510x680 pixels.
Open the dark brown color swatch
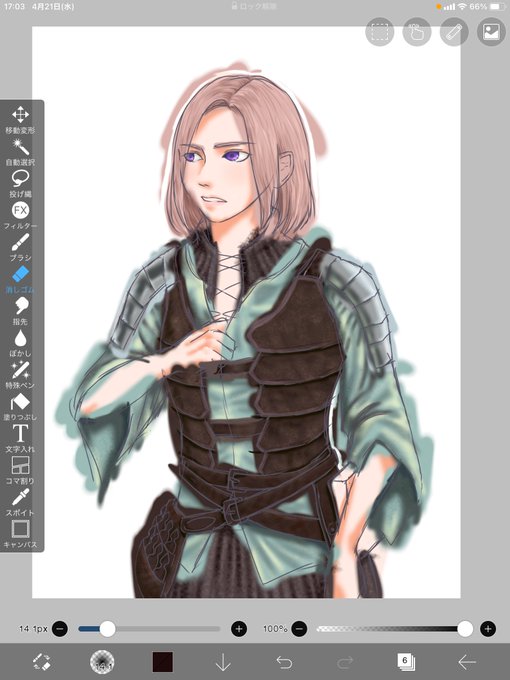point(163,662)
